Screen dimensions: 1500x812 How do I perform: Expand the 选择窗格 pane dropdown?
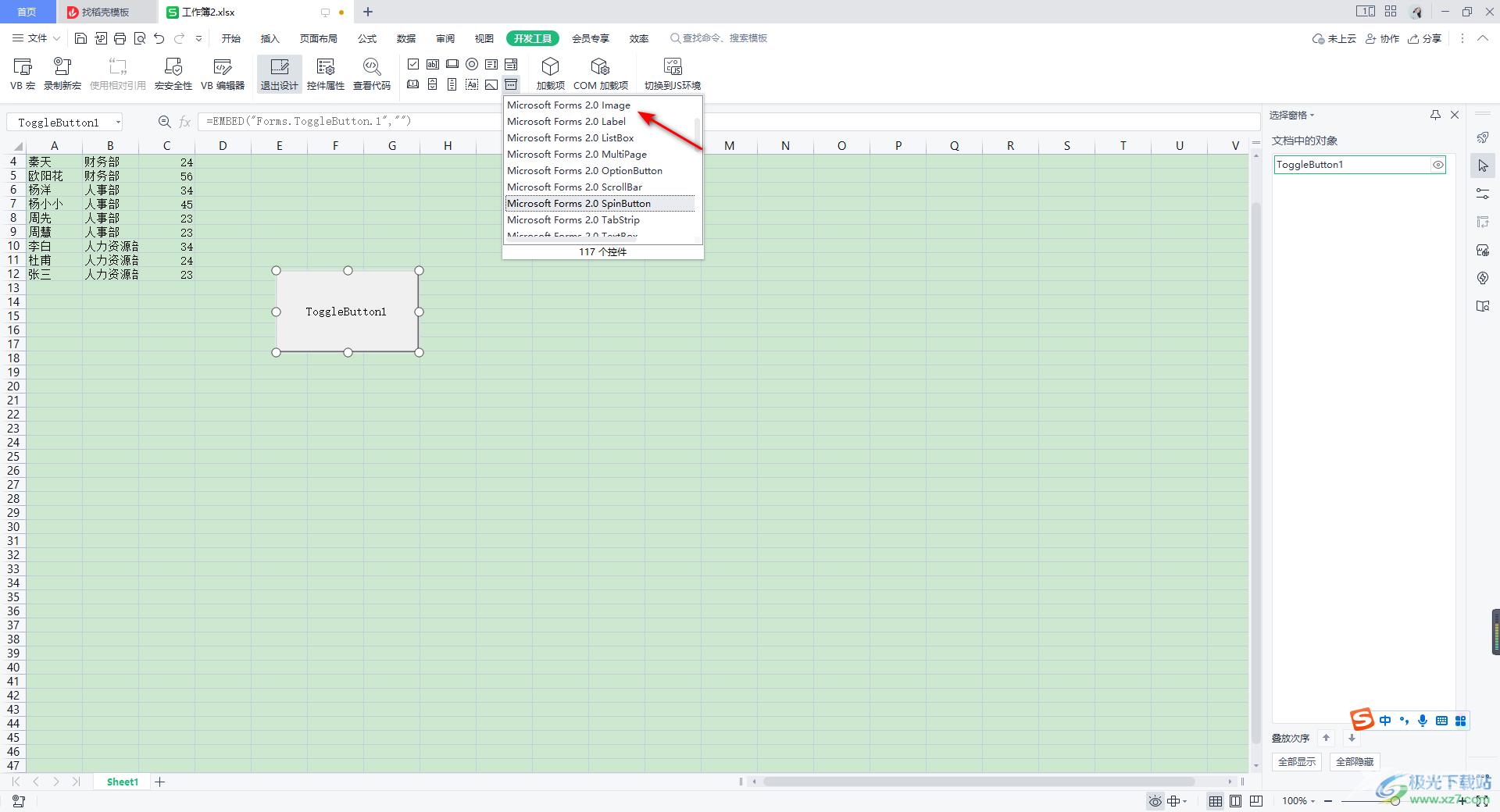[x=1292, y=115]
